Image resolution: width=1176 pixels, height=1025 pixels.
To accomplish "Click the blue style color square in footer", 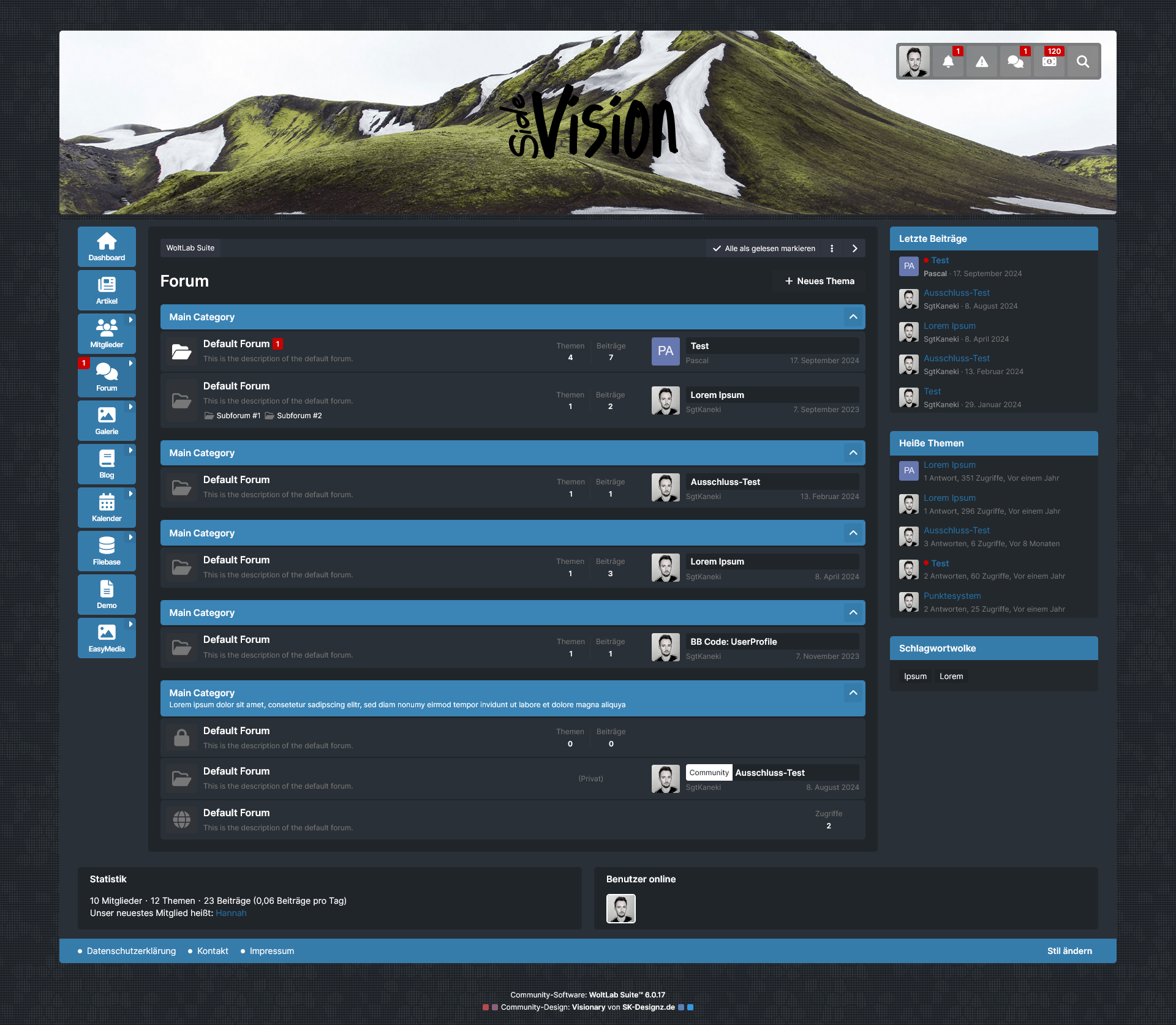I will (690, 1007).
